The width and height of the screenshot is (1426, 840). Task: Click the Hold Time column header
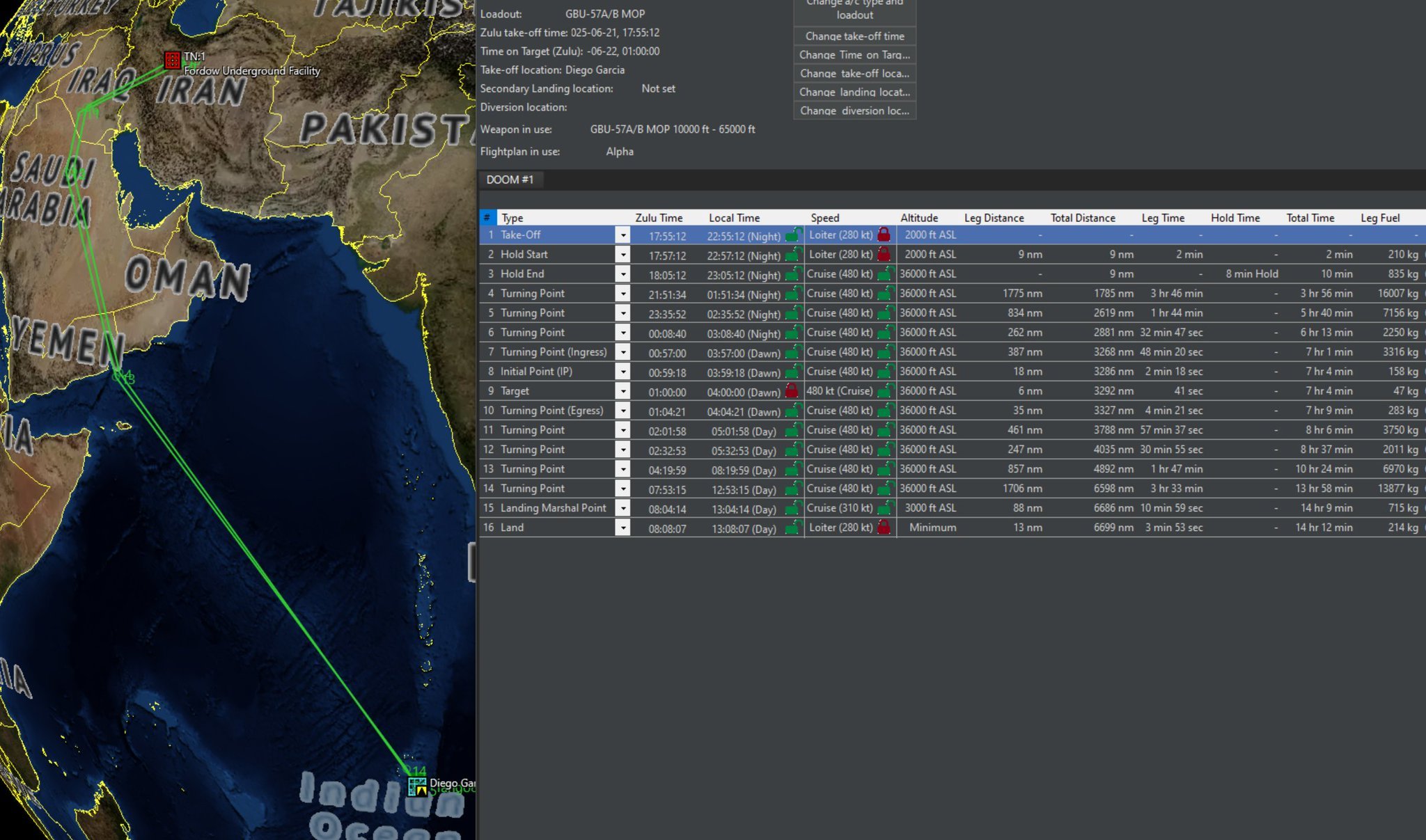coord(1235,218)
